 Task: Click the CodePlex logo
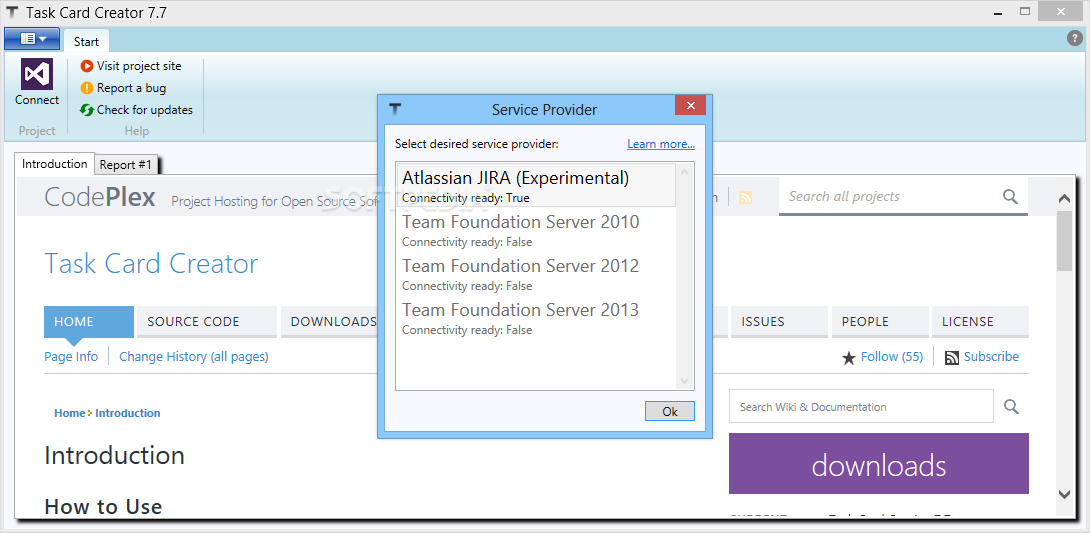click(x=100, y=197)
